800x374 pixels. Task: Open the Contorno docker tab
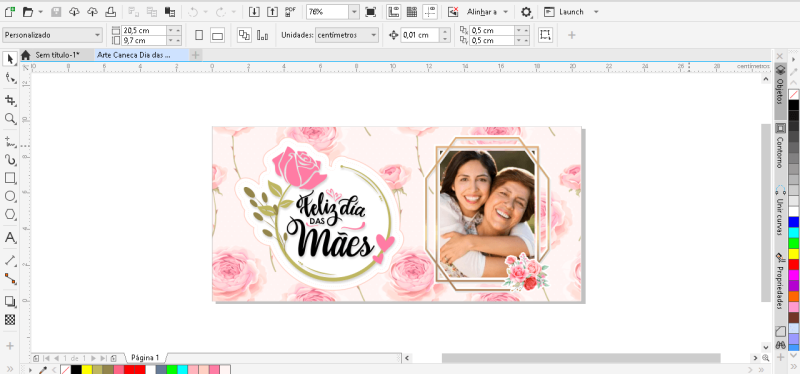pos(780,146)
